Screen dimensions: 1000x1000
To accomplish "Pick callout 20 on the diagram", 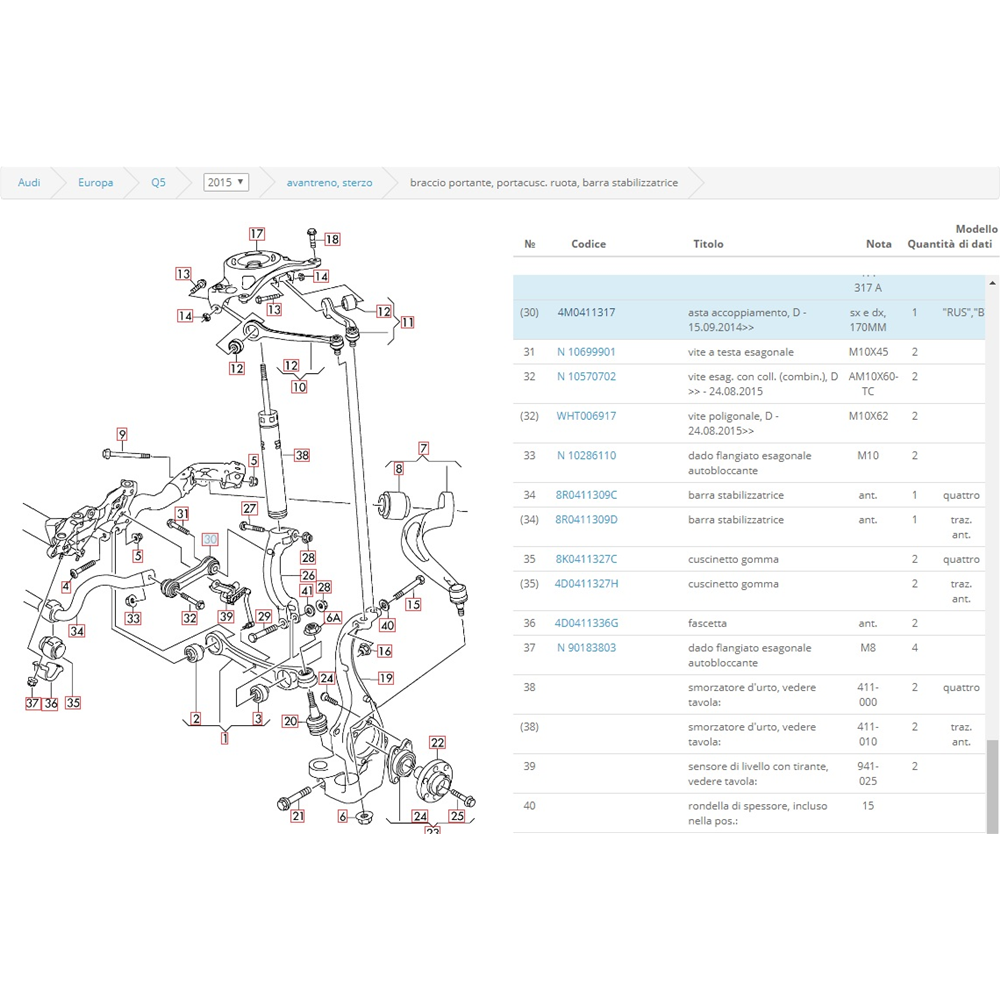I will pyautogui.click(x=290, y=721).
